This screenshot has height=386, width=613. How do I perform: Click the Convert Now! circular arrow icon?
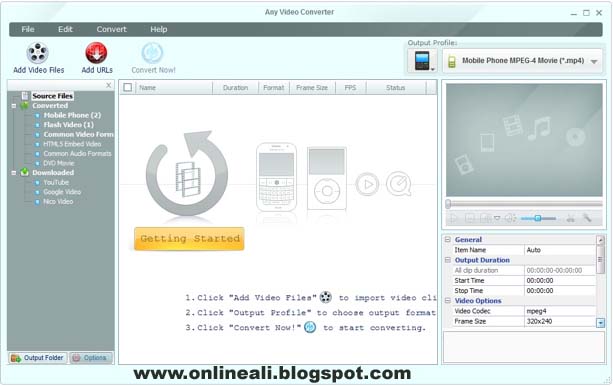pos(152,53)
